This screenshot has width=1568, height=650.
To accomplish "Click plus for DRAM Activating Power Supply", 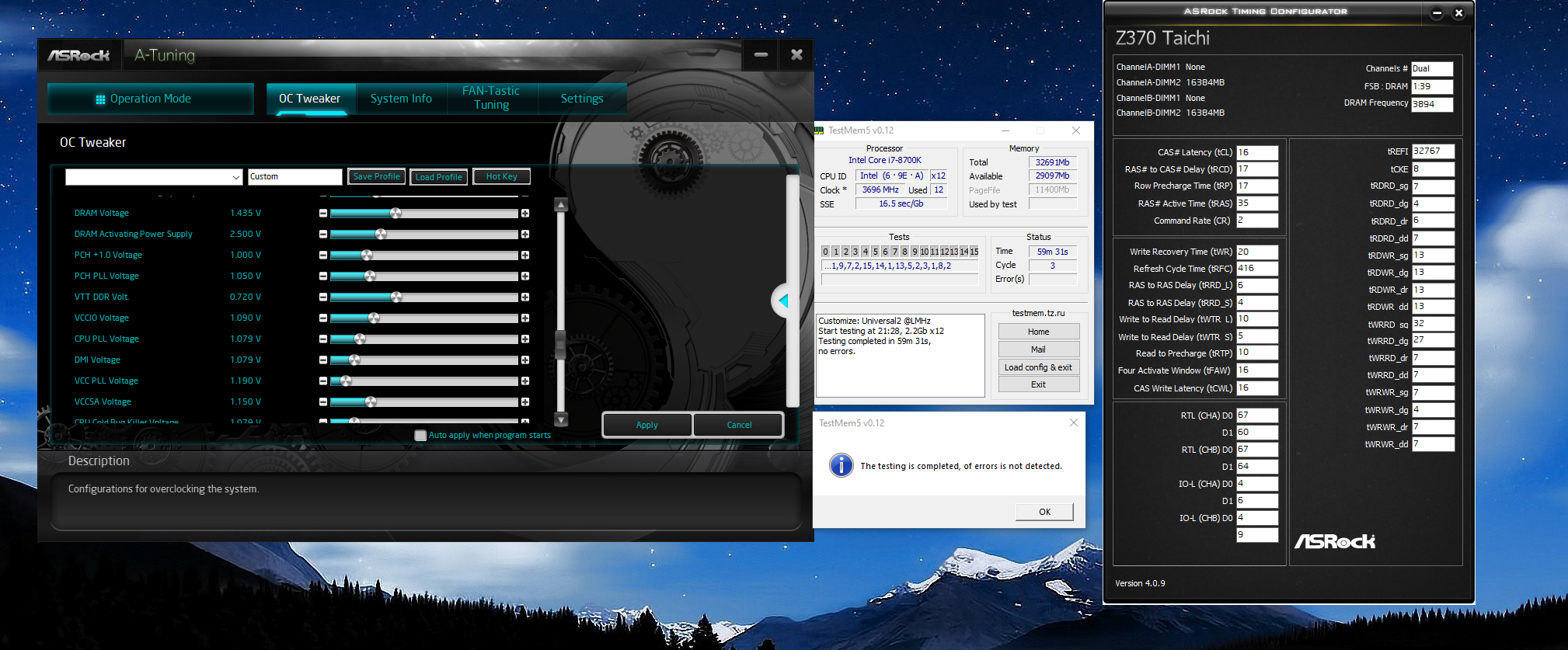I will click(x=525, y=234).
